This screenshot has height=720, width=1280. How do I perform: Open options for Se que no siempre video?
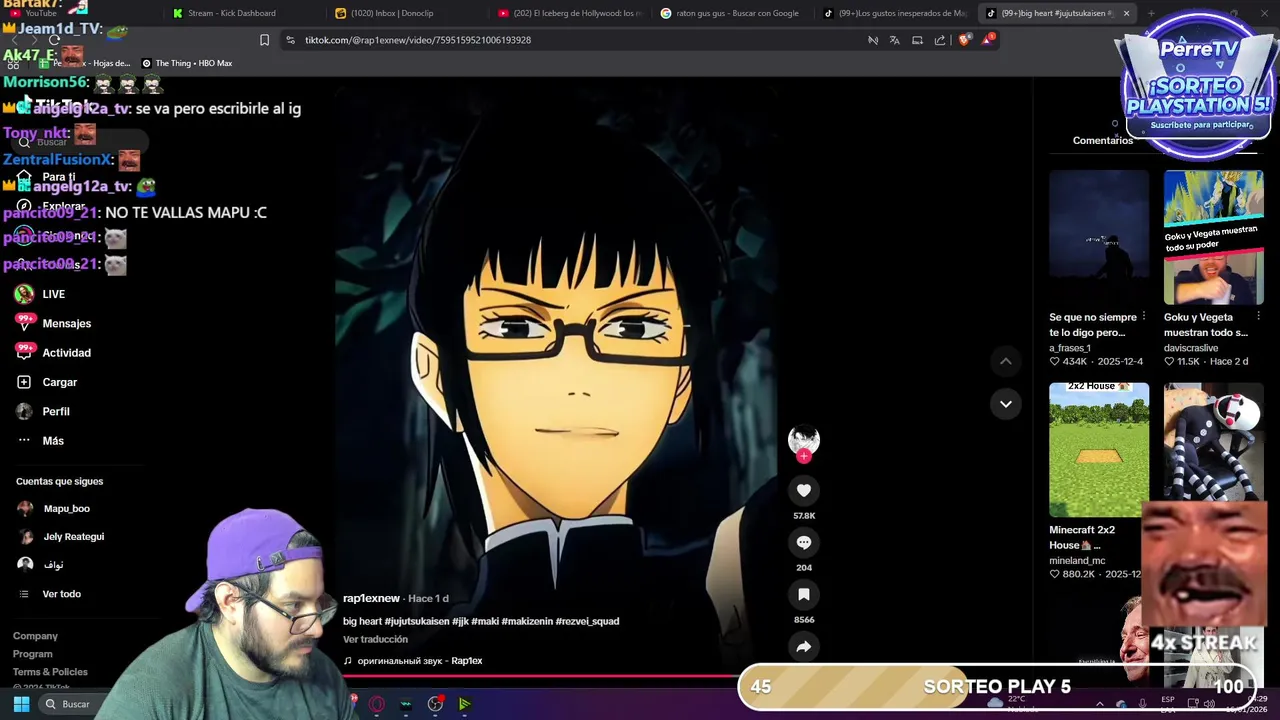pos(1144,317)
